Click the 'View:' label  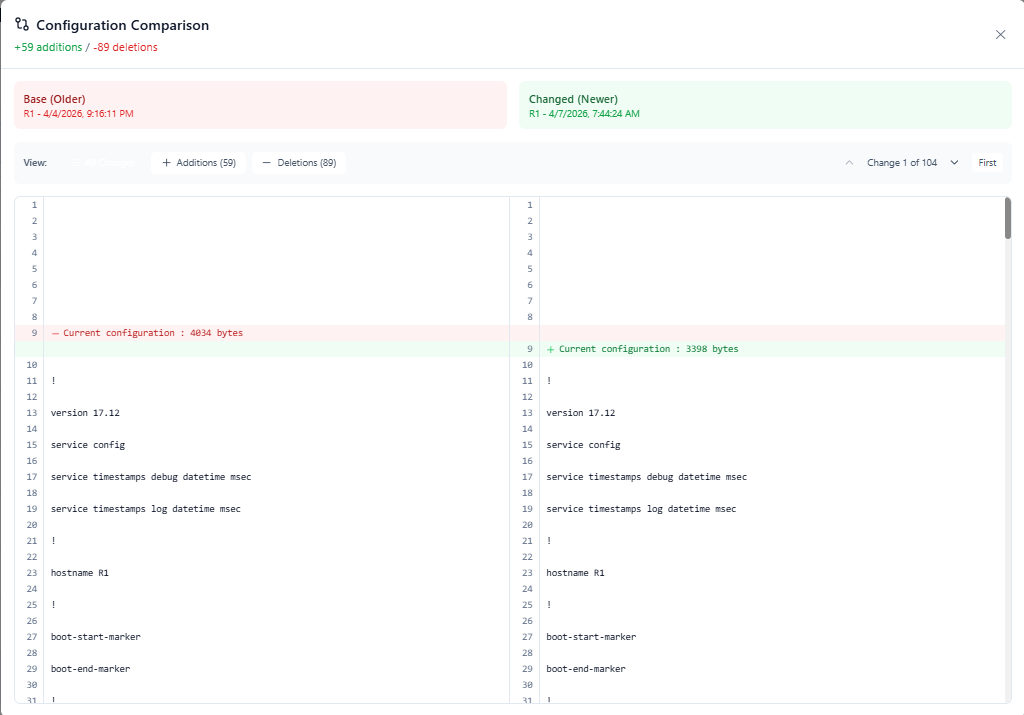(x=35, y=163)
